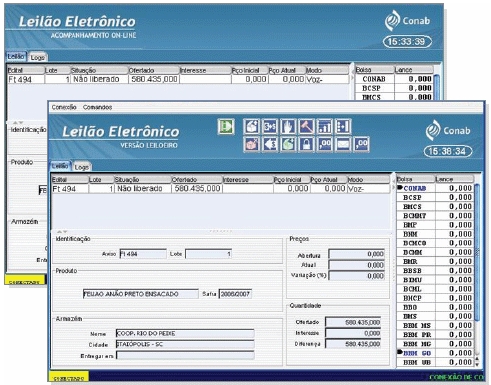This screenshot has height=385, width=491.
Task: Click Não liberado cell in the front window
Action: (x=143, y=189)
